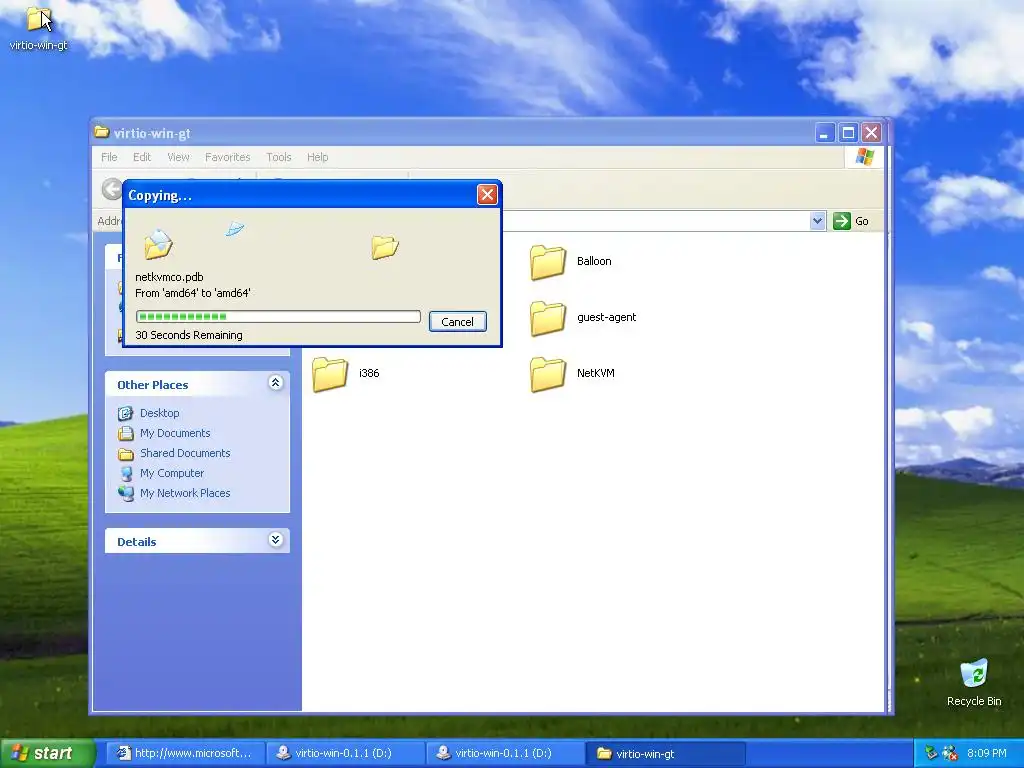Click the Start button

[46, 754]
